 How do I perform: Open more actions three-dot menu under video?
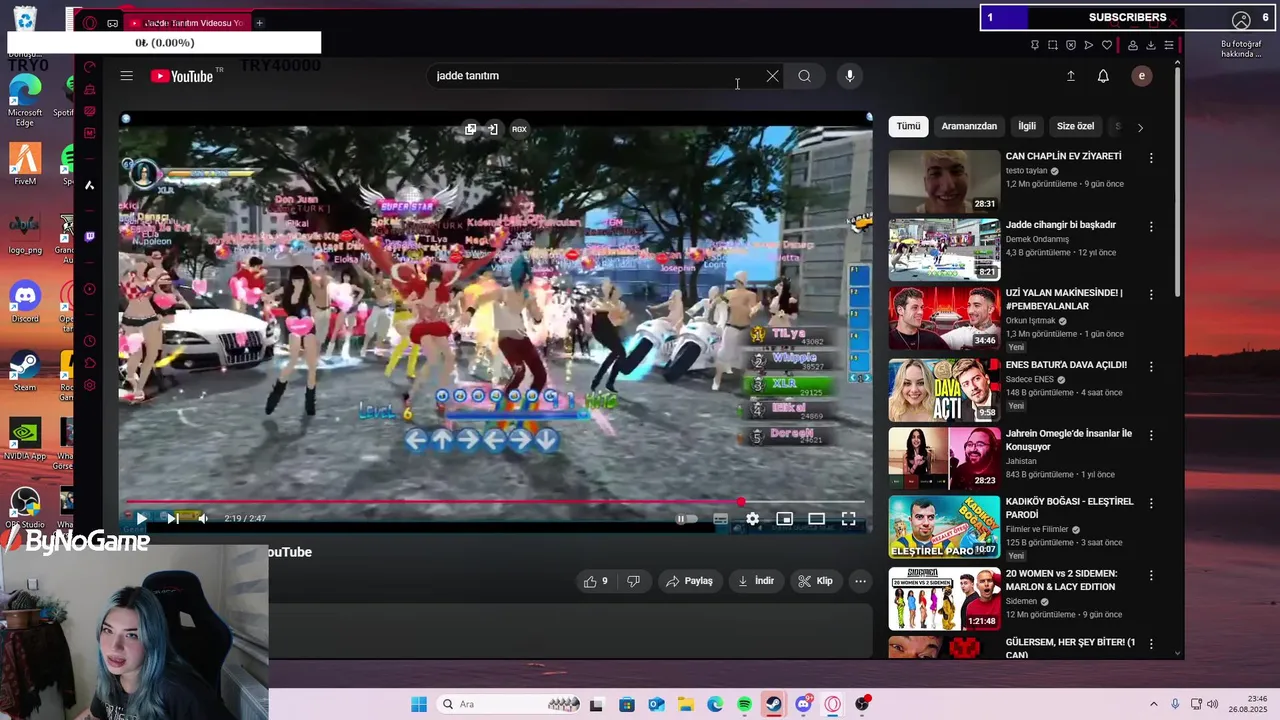860,581
